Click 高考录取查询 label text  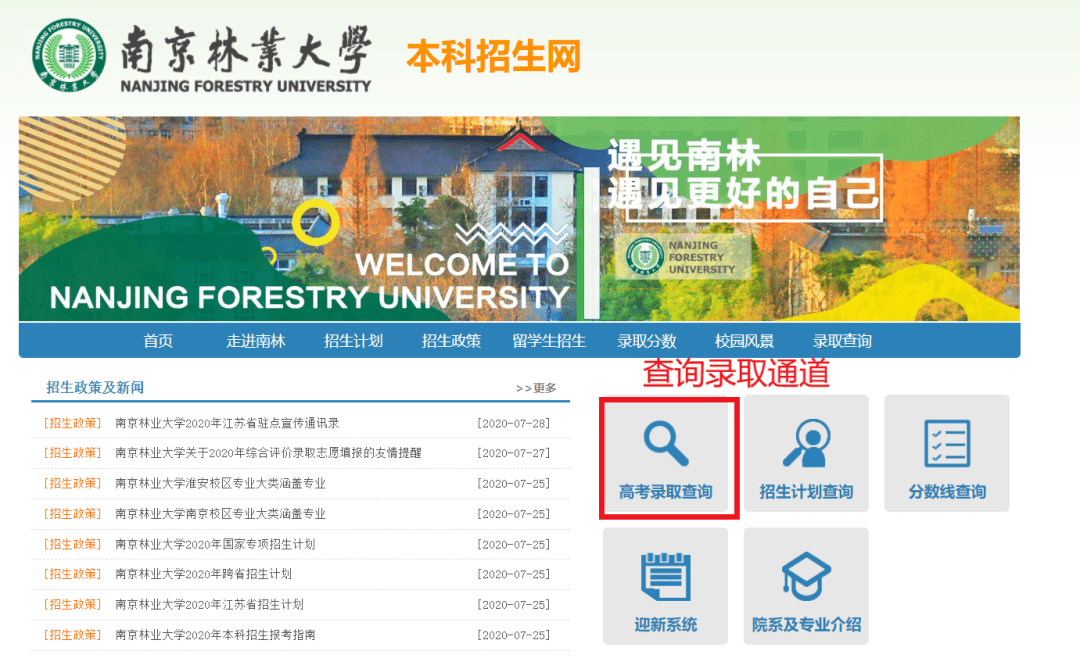click(665, 492)
